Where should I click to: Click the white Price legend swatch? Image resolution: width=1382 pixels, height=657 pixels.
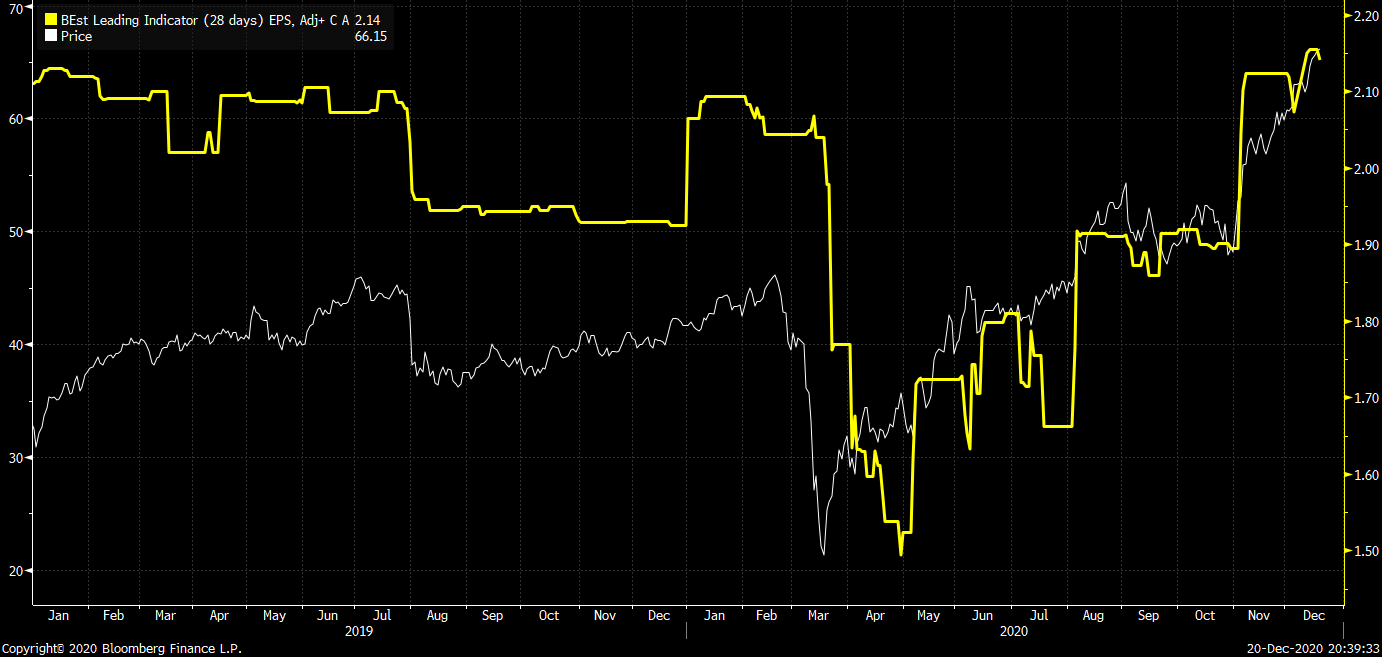click(x=51, y=36)
